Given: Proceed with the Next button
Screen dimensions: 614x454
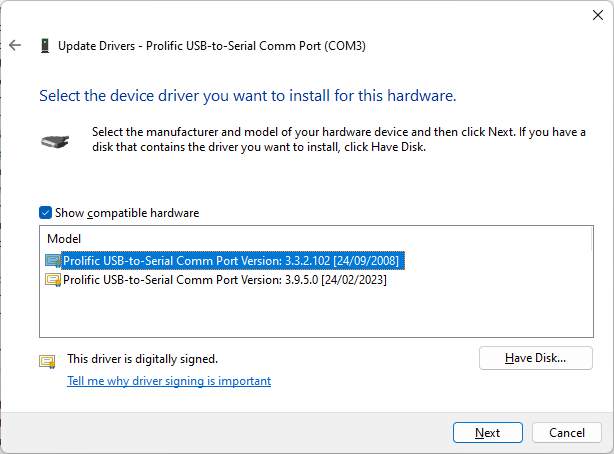Looking at the screenshot, I should 488,432.
